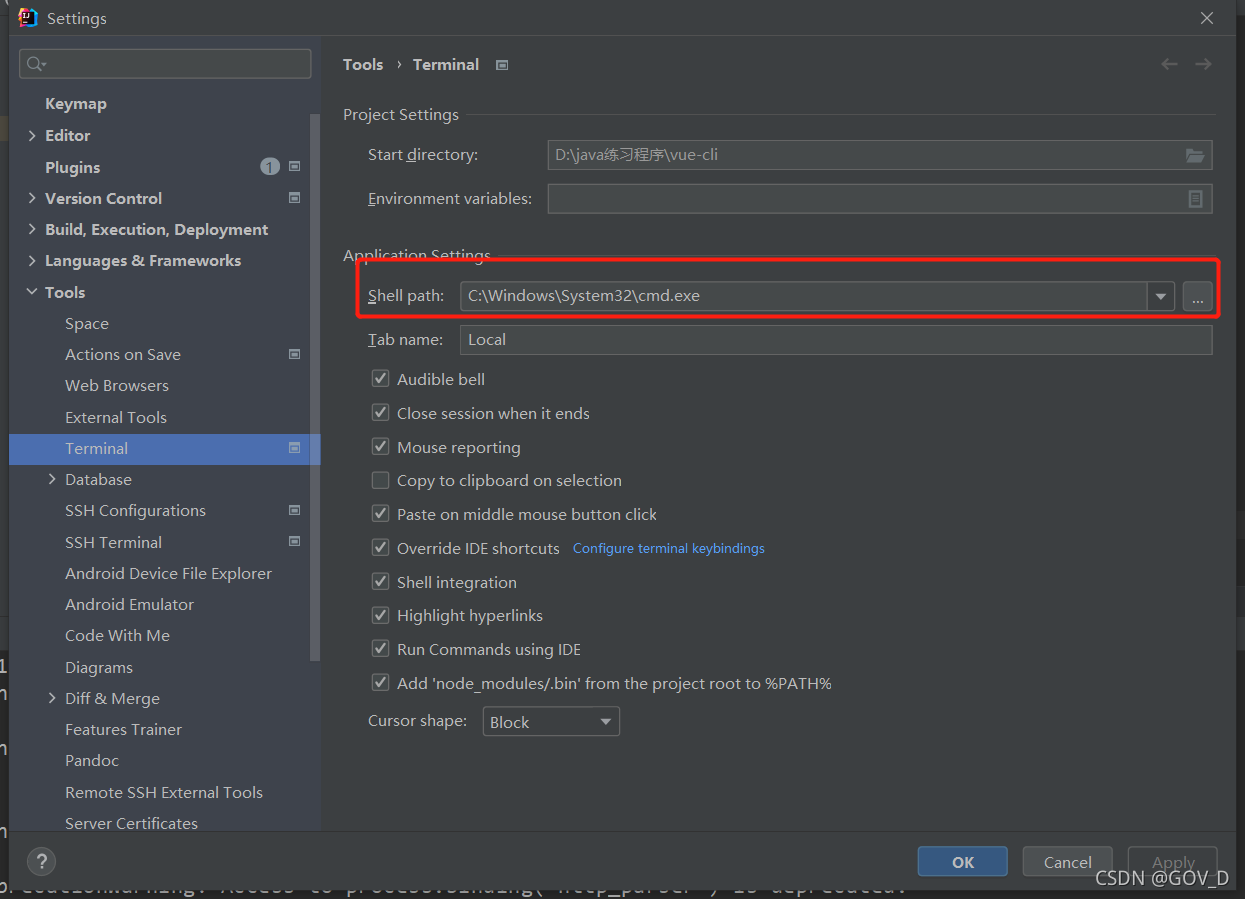Click the forward navigation arrow
Screen dimensions: 1245x899
pos(1203,64)
